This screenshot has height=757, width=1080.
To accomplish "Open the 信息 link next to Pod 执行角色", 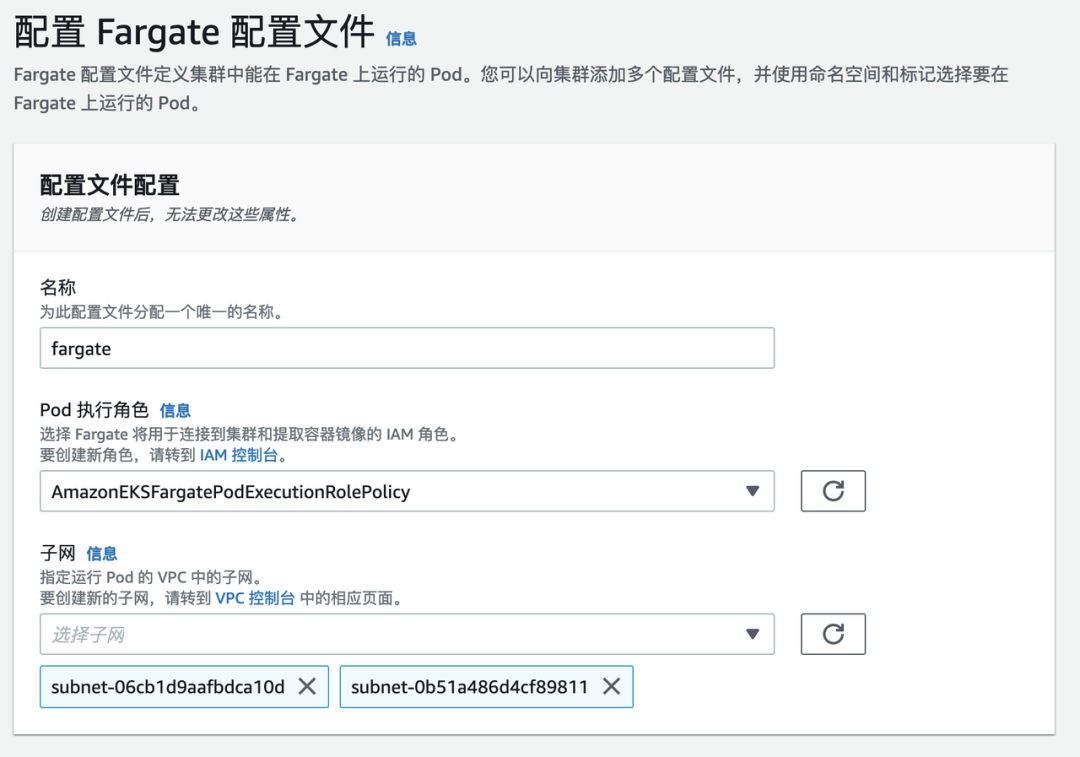I will [x=175, y=410].
